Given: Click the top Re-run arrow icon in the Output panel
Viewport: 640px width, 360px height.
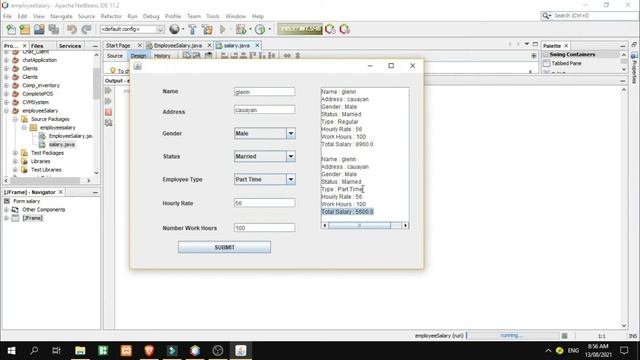Looking at the screenshot, I should coord(109,90).
